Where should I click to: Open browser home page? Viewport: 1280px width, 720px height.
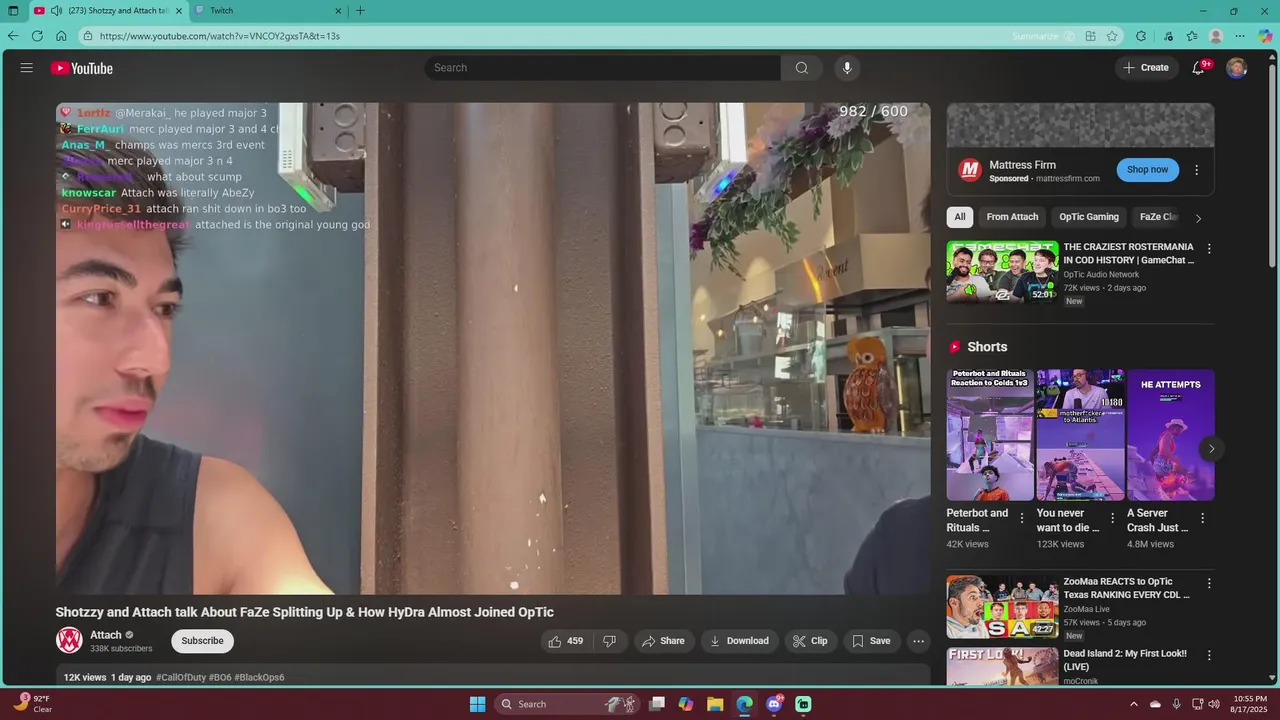point(61,36)
